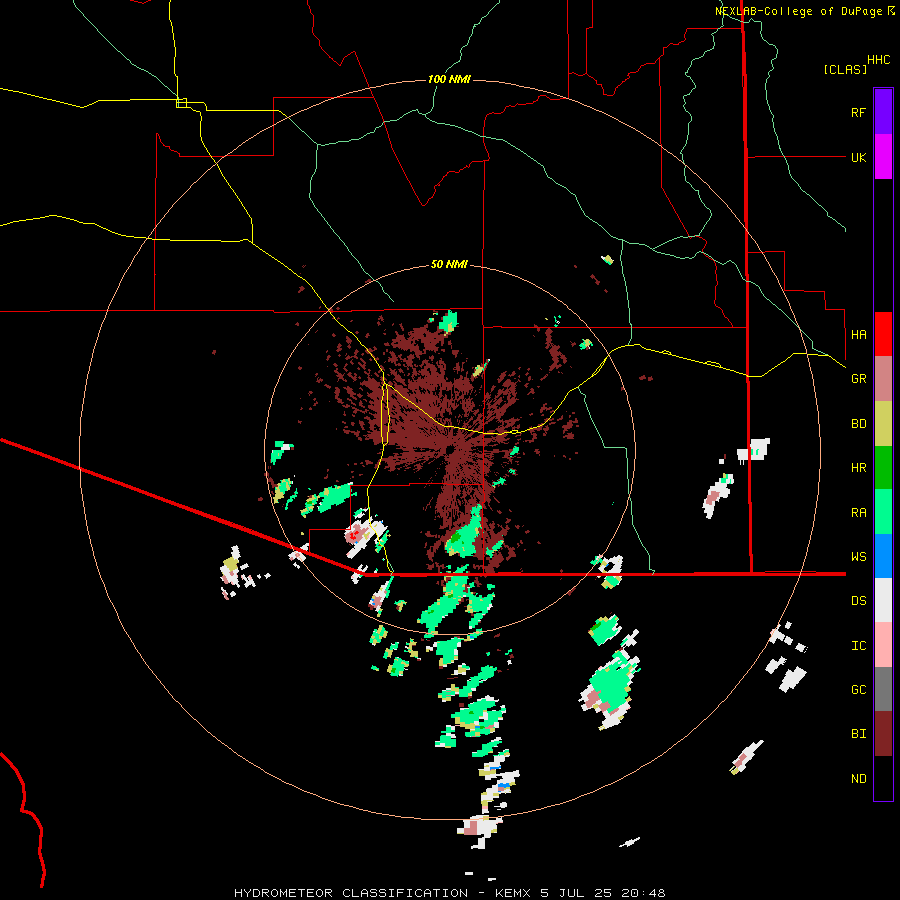Click the KEMX radar site identifier
900x900 pixels.
tap(512, 893)
